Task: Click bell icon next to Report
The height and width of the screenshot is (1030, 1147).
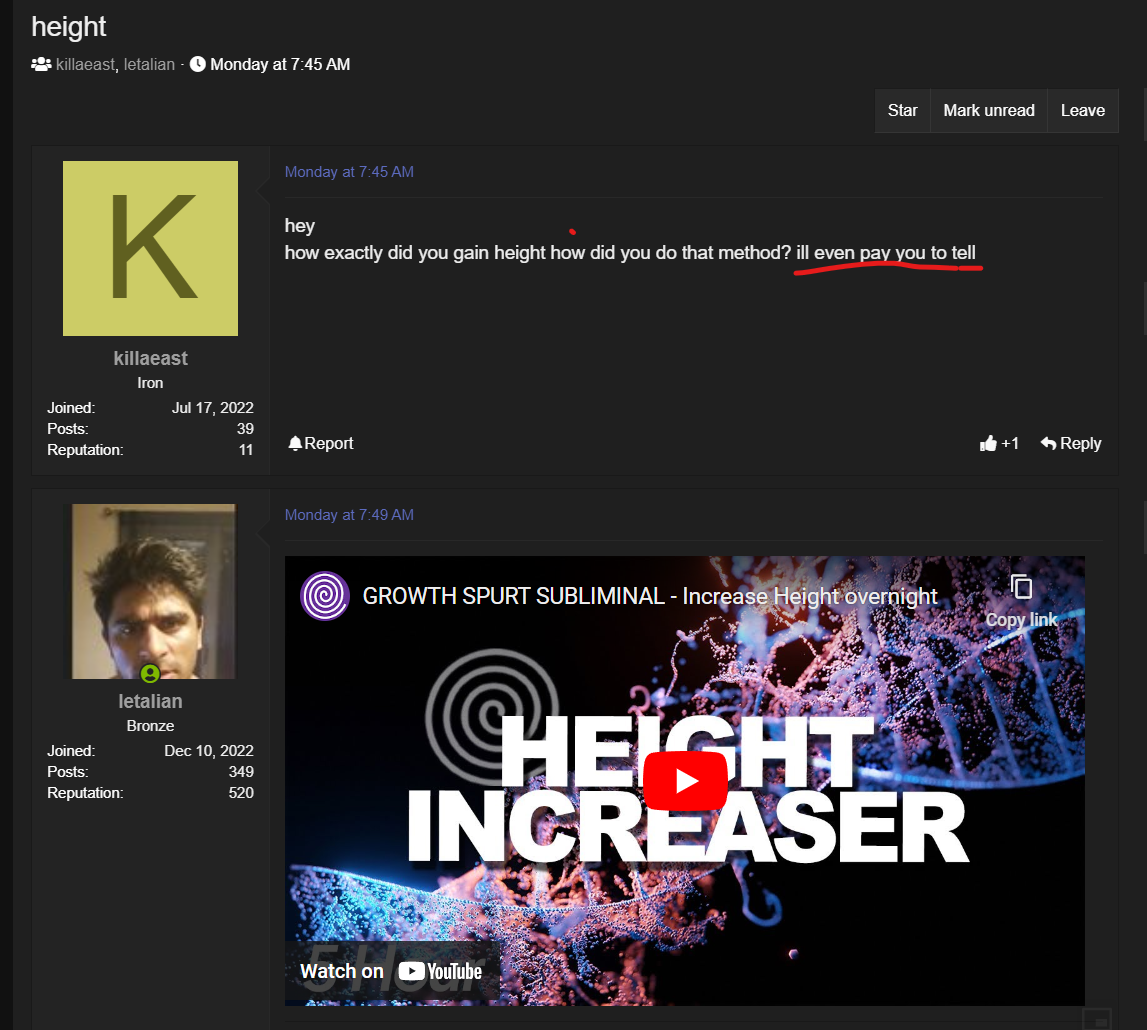Action: [x=295, y=443]
